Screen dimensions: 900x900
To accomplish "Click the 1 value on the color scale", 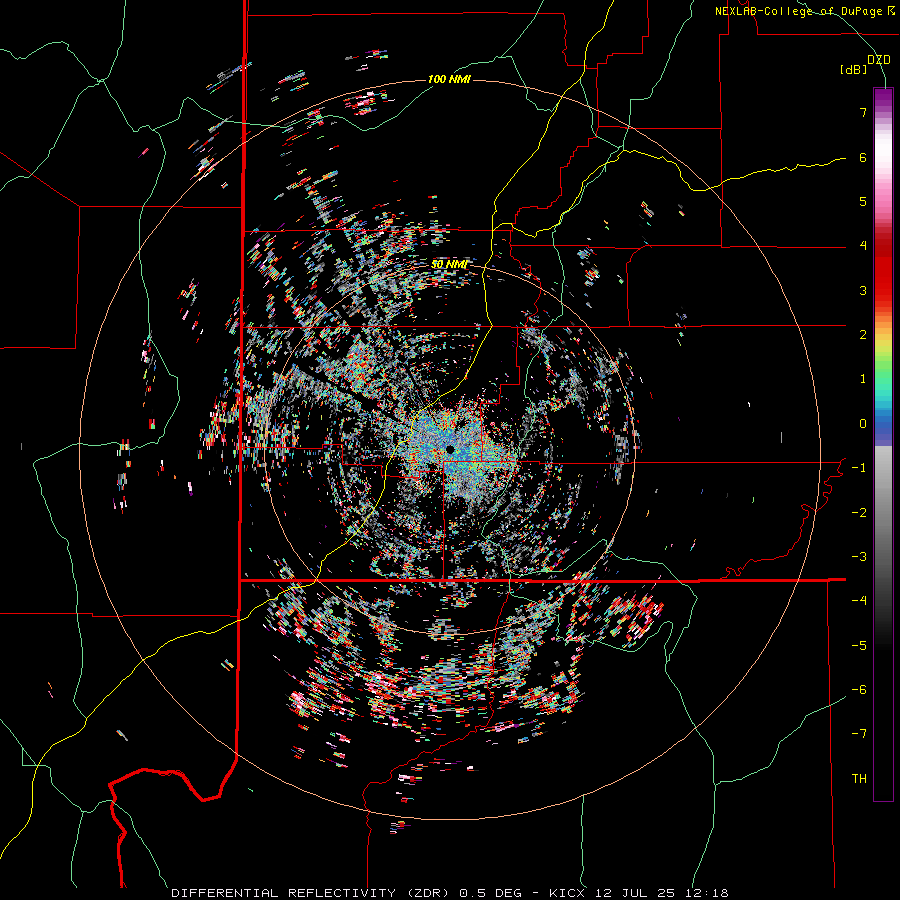I will coord(863,379).
